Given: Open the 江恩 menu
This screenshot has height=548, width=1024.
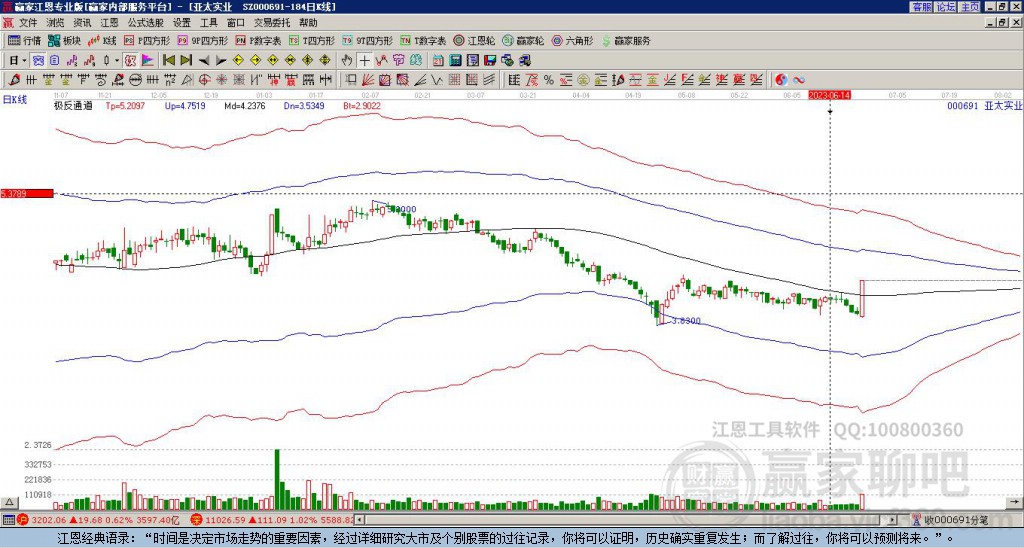Looking at the screenshot, I should 109,23.
